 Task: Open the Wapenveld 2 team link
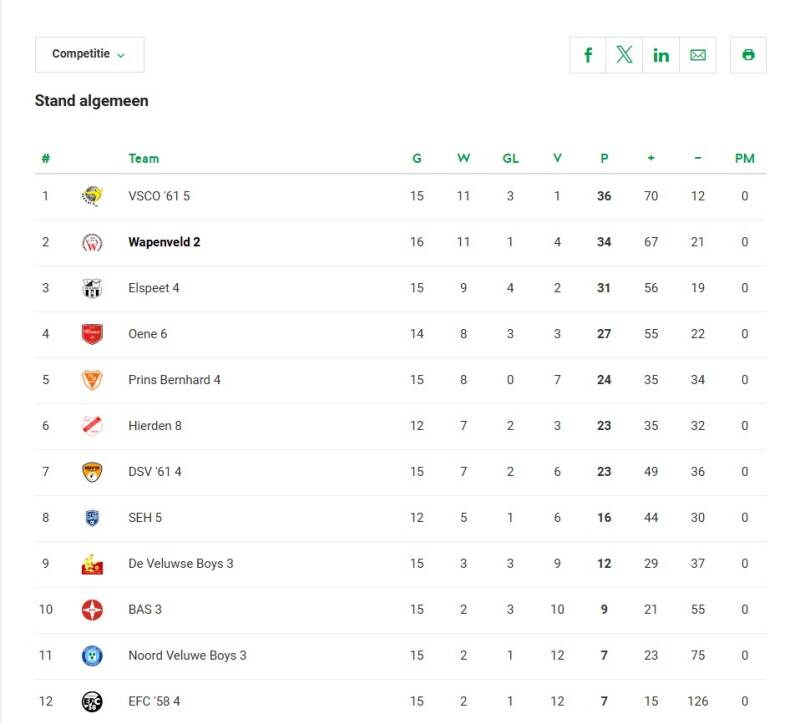[164, 242]
